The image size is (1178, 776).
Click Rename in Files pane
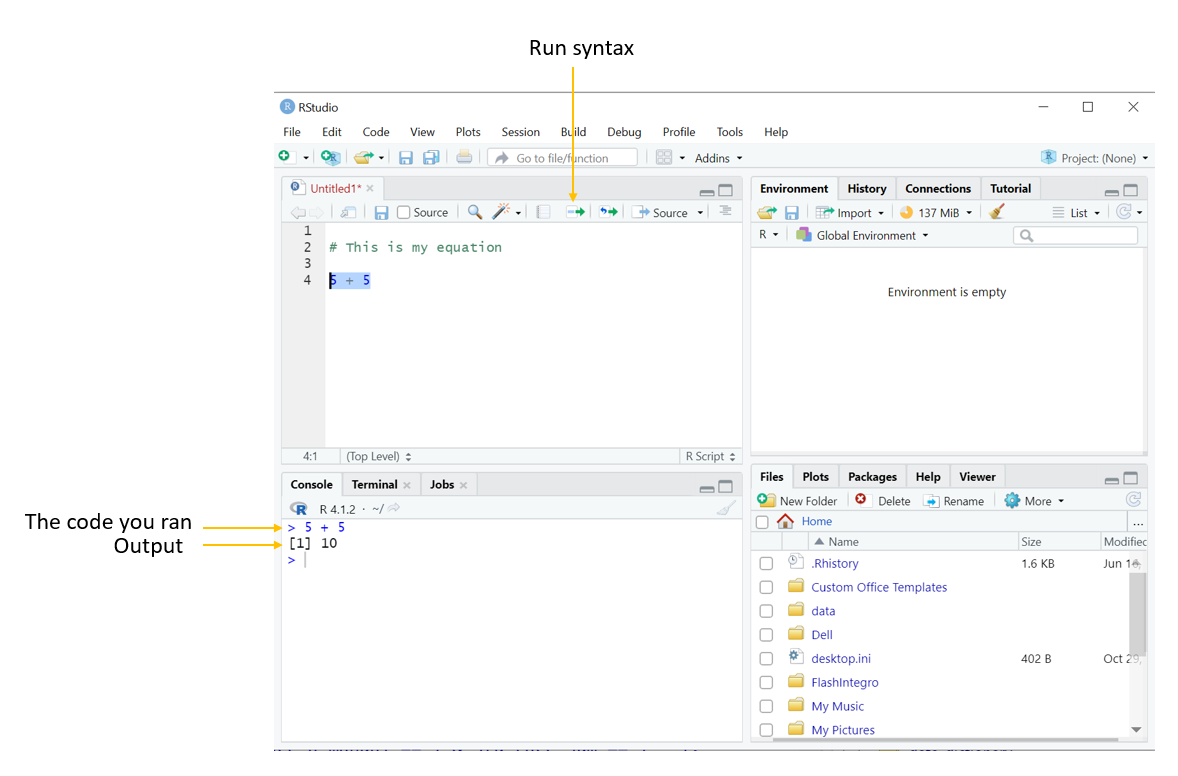tap(953, 500)
